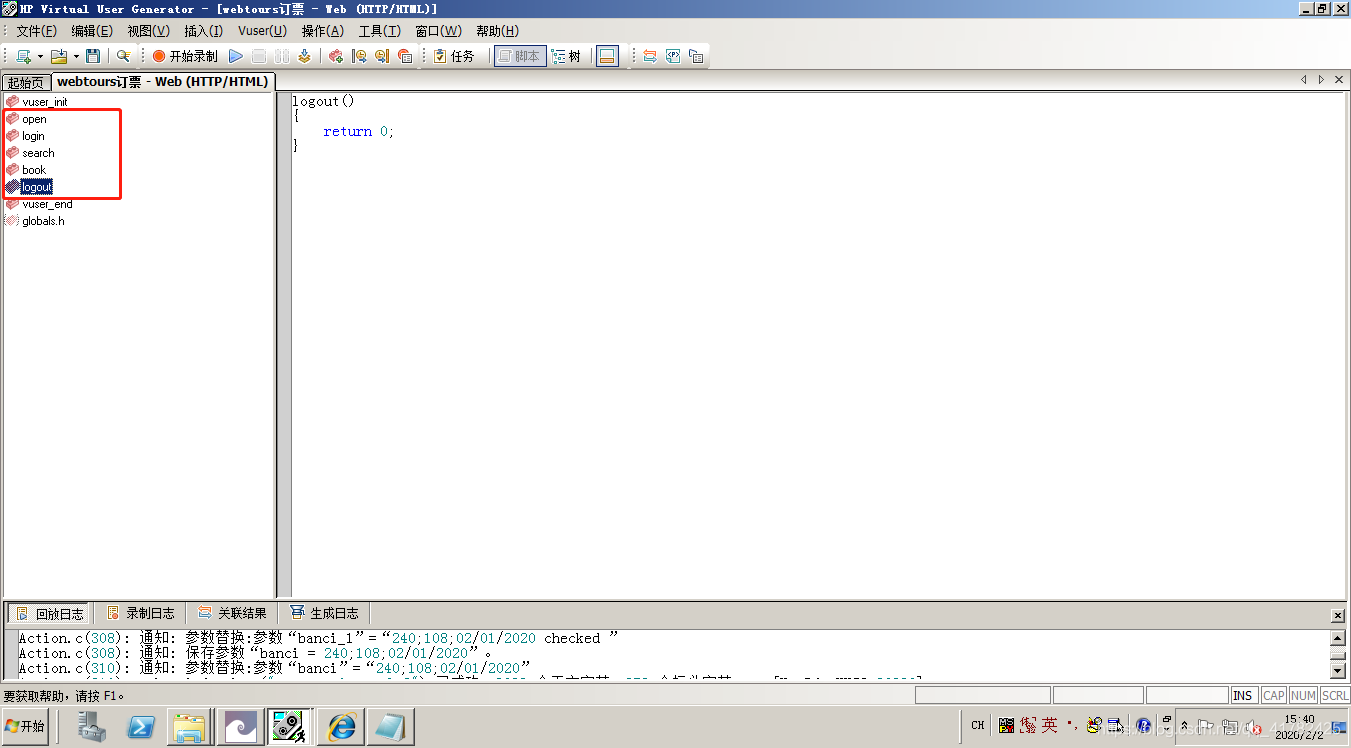Click the log line containing 保存参数
This screenshot has width=1351, height=748.
(x=255, y=653)
